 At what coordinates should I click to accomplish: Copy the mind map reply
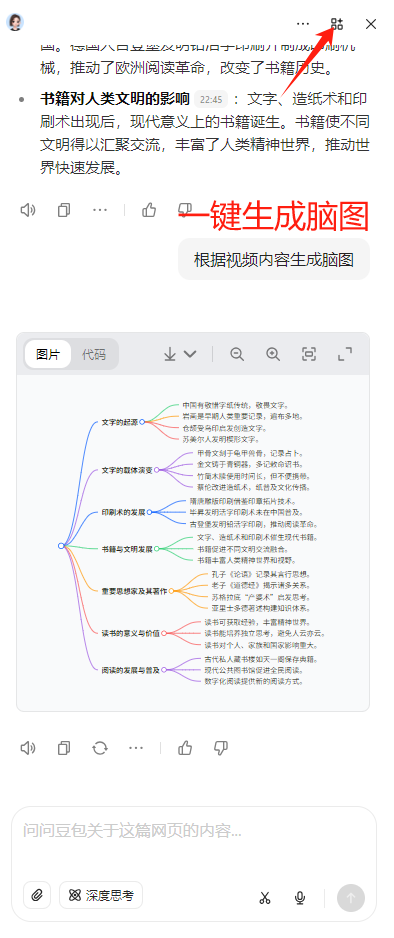point(64,748)
